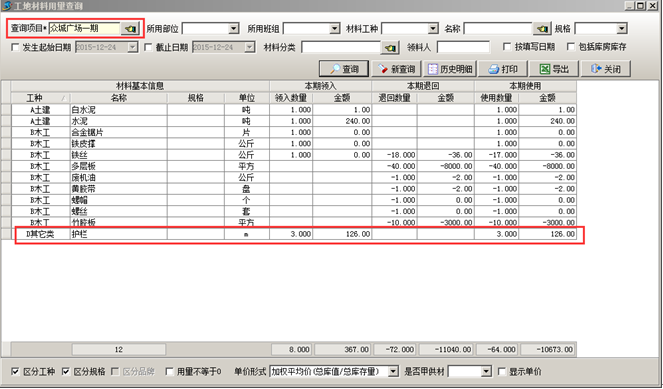This screenshot has width=663, height=389.
Task: Expand the 所用部位 dropdown
Action: click(x=233, y=29)
